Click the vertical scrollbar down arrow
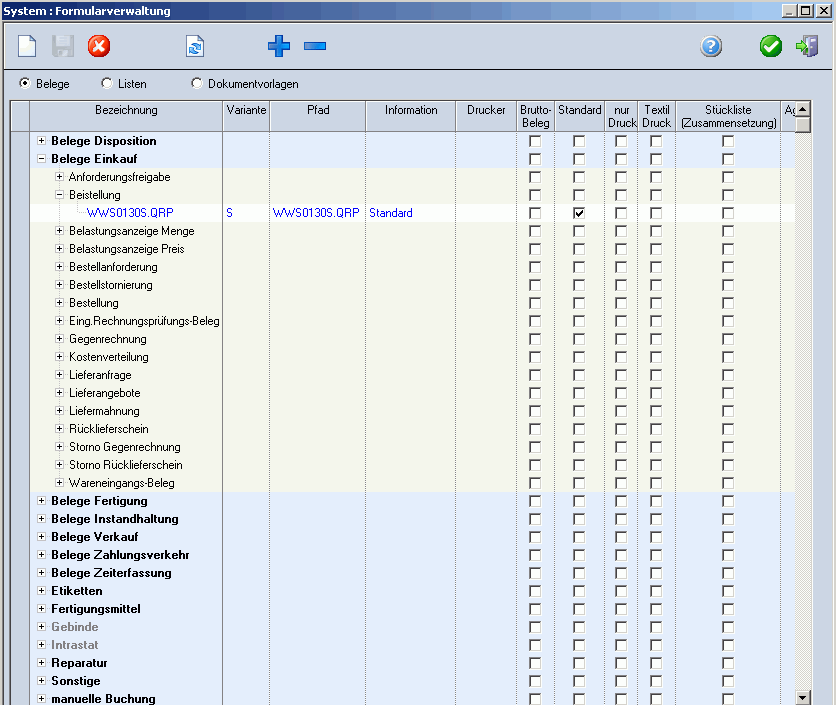The image size is (836, 705). pos(802,696)
